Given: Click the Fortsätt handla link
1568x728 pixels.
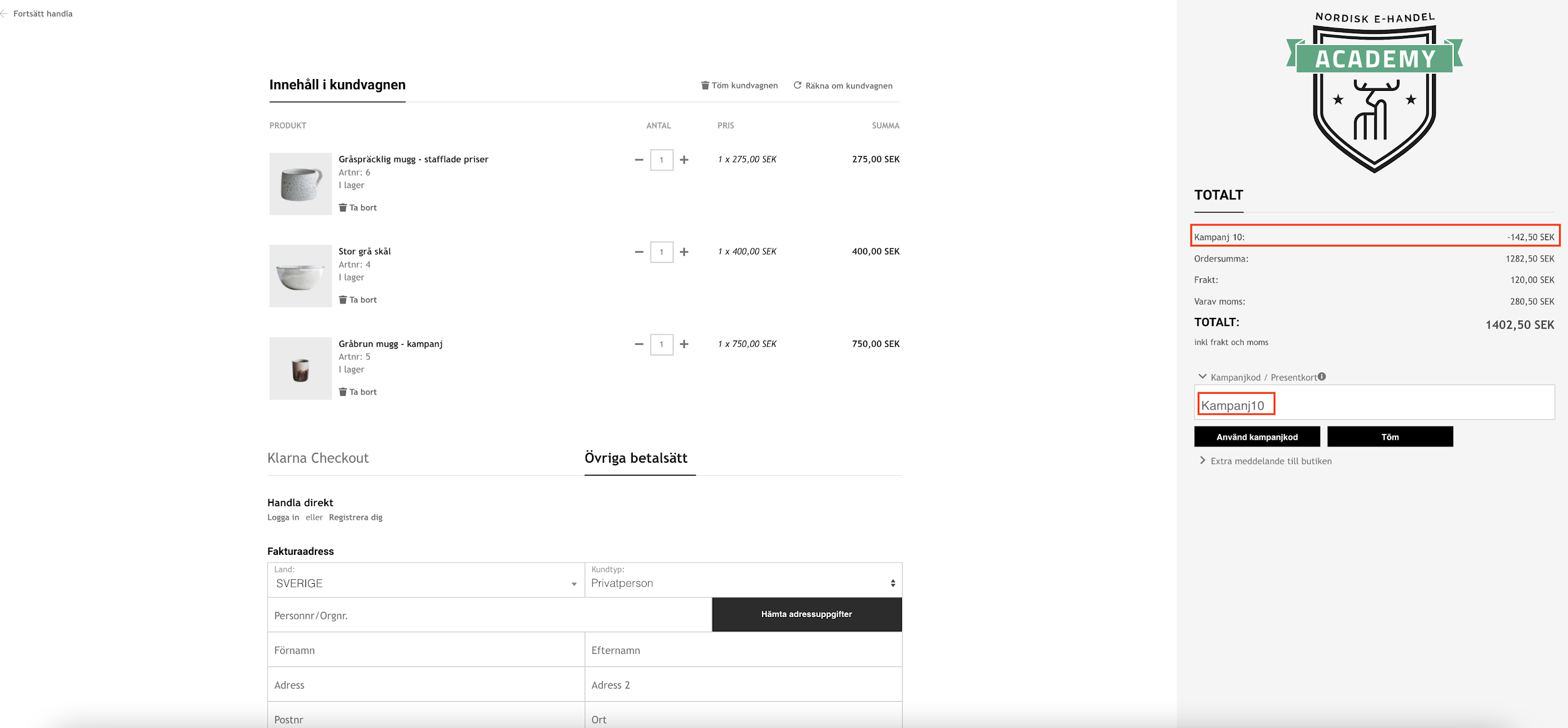Looking at the screenshot, I should click(x=43, y=13).
